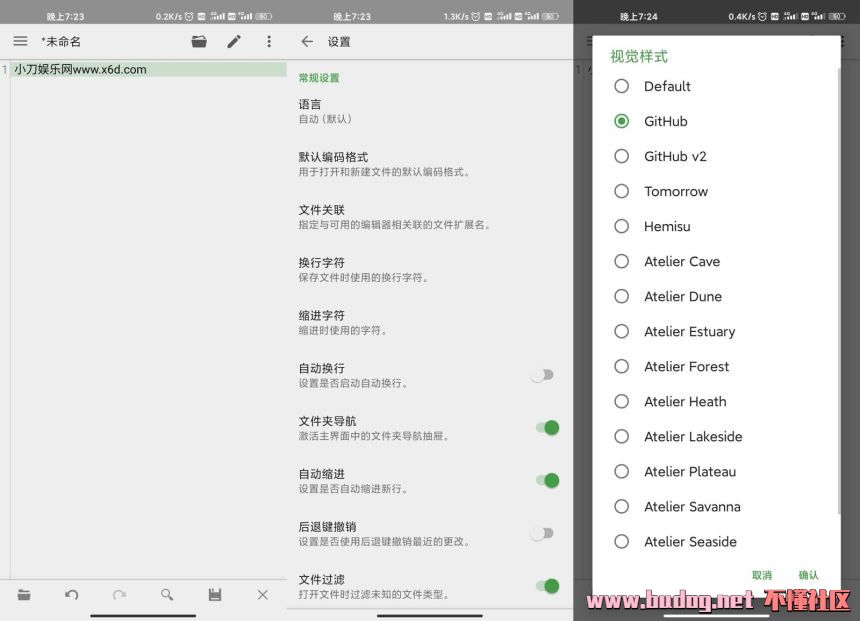Tap the back arrow beside 设置
The width and height of the screenshot is (860, 621).
pyautogui.click(x=307, y=41)
